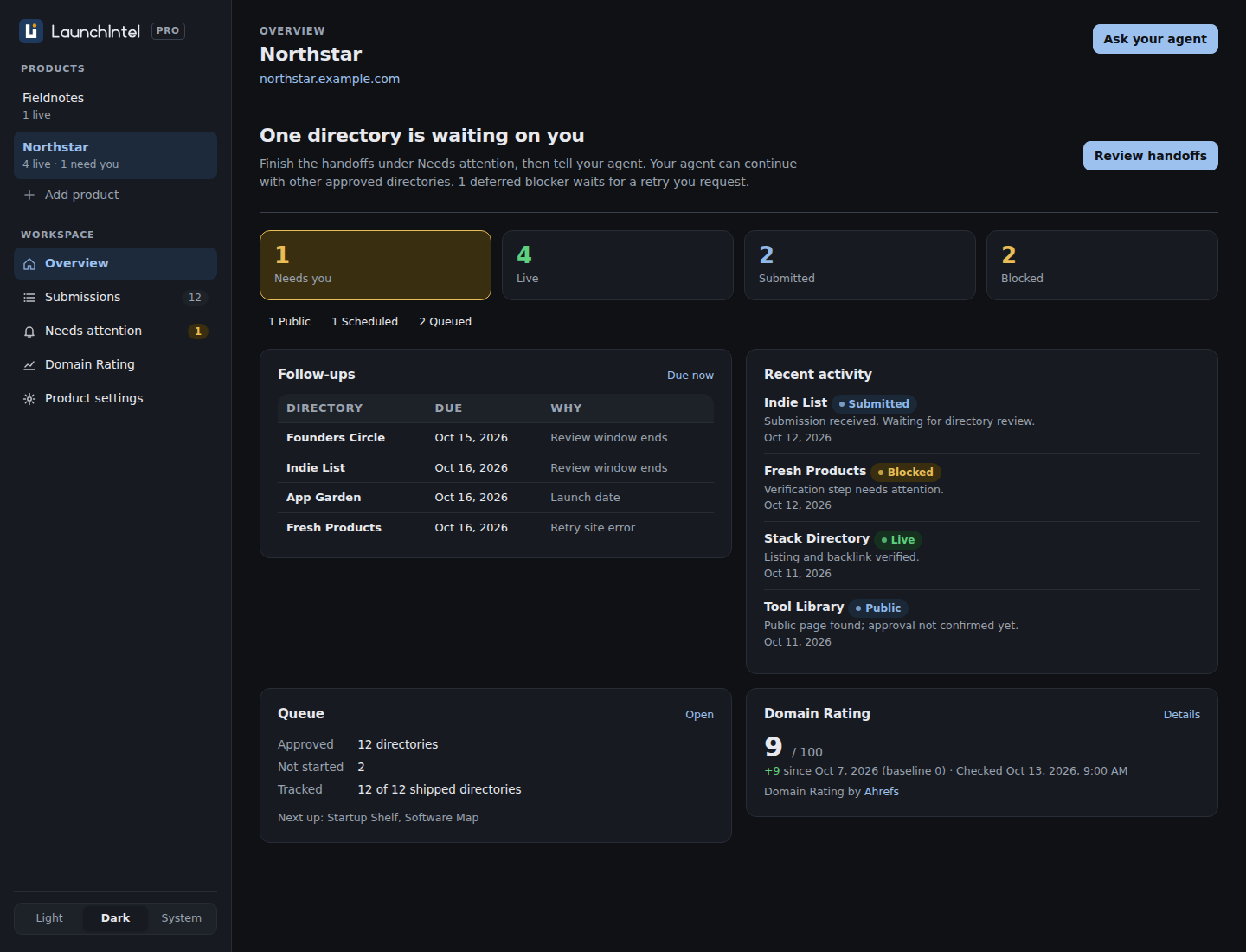The height and width of the screenshot is (952, 1246).
Task: Click the Retry site error reason
Action: pyautogui.click(x=593, y=528)
